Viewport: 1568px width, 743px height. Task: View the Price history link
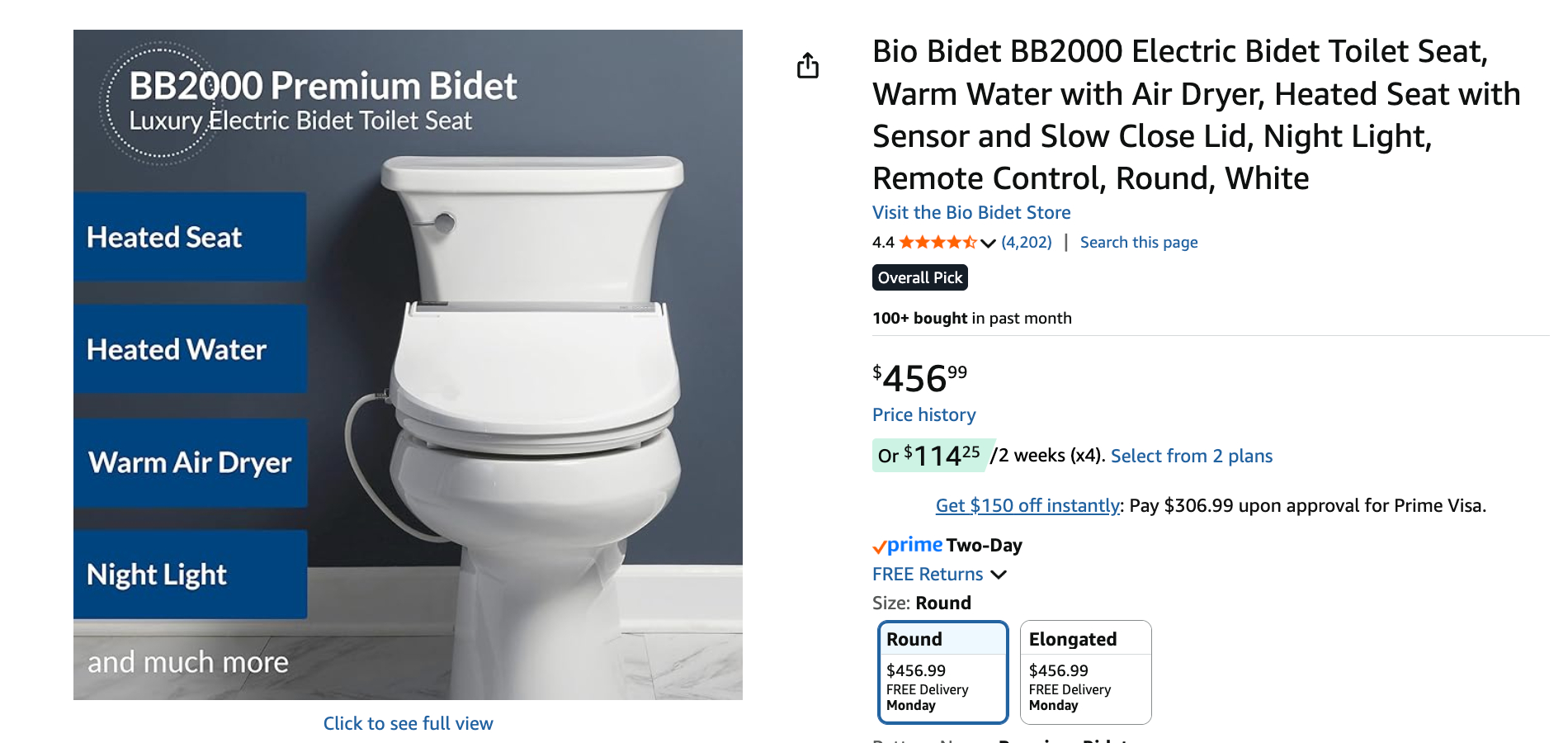point(923,415)
